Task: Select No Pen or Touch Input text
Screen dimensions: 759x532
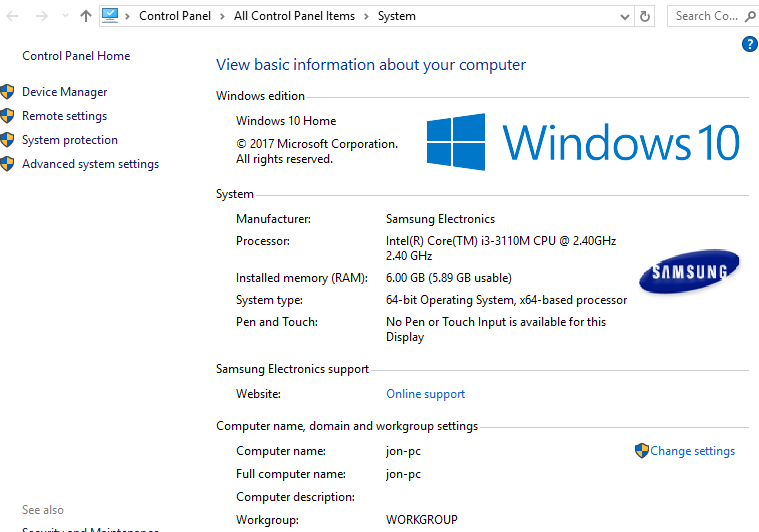Action: tap(496, 329)
